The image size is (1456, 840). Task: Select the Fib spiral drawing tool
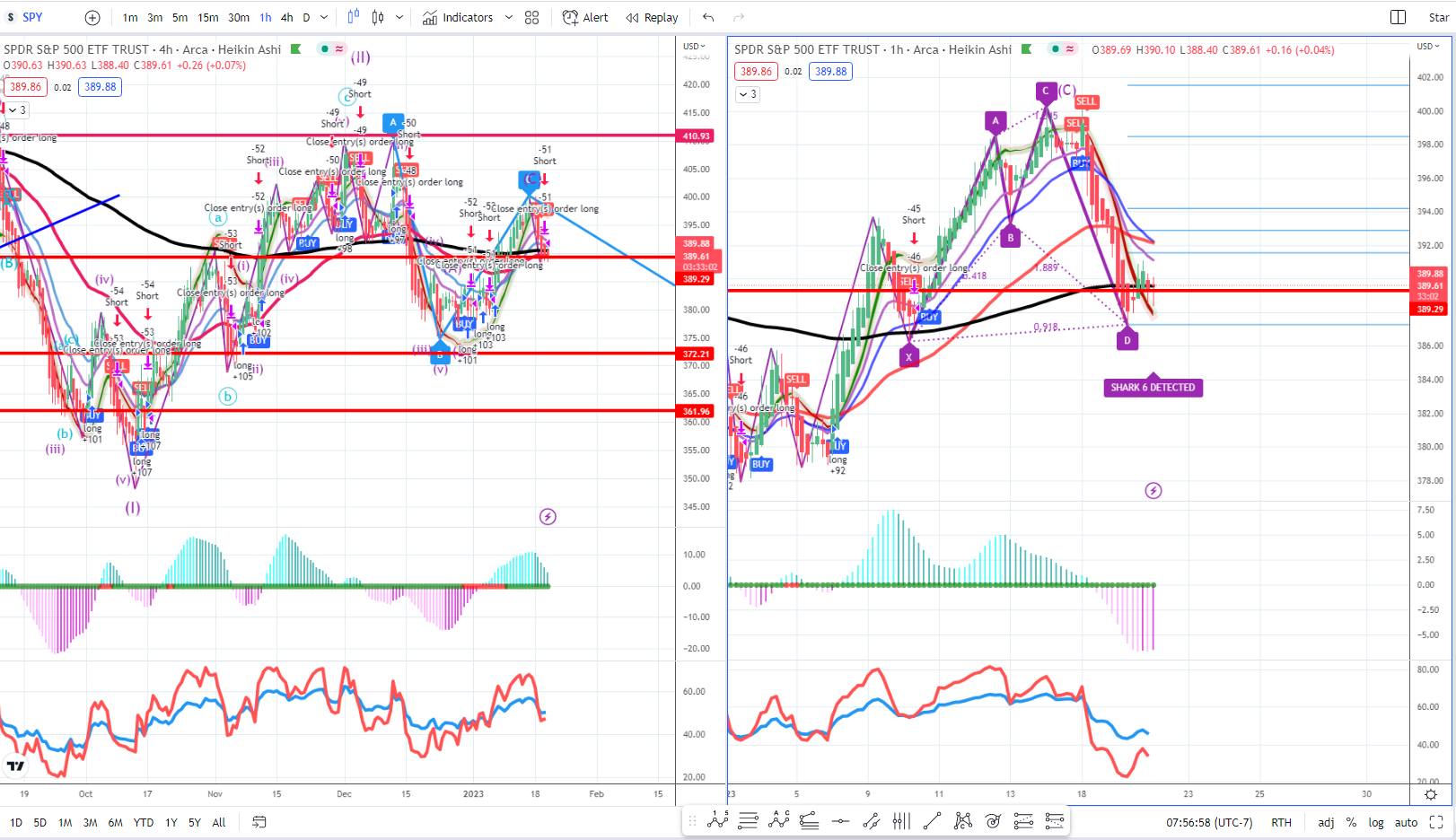pos(993,820)
